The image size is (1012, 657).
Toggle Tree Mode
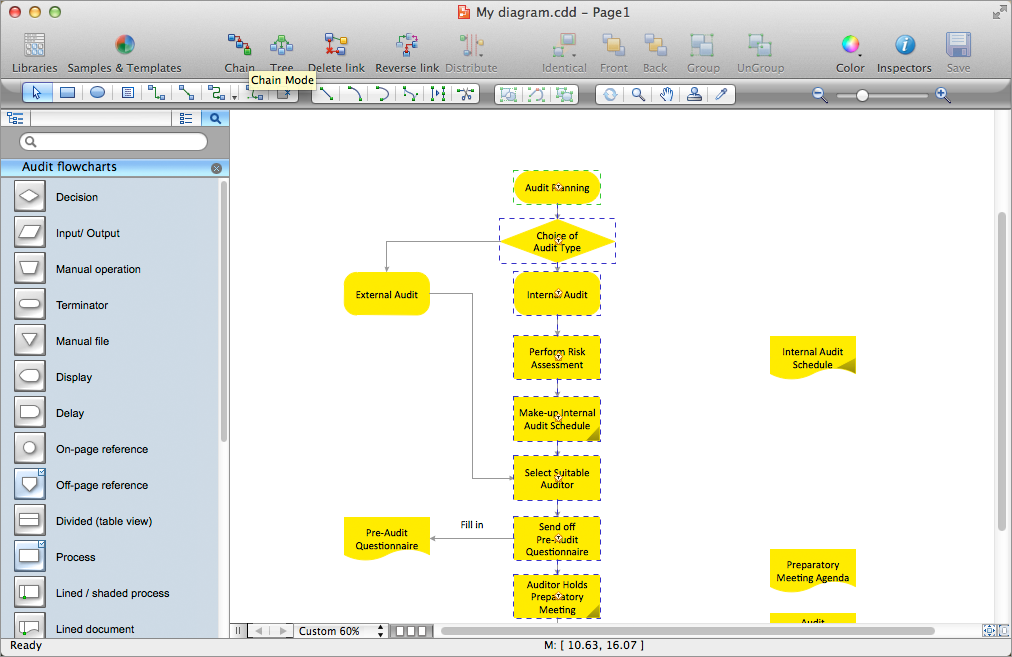click(281, 50)
